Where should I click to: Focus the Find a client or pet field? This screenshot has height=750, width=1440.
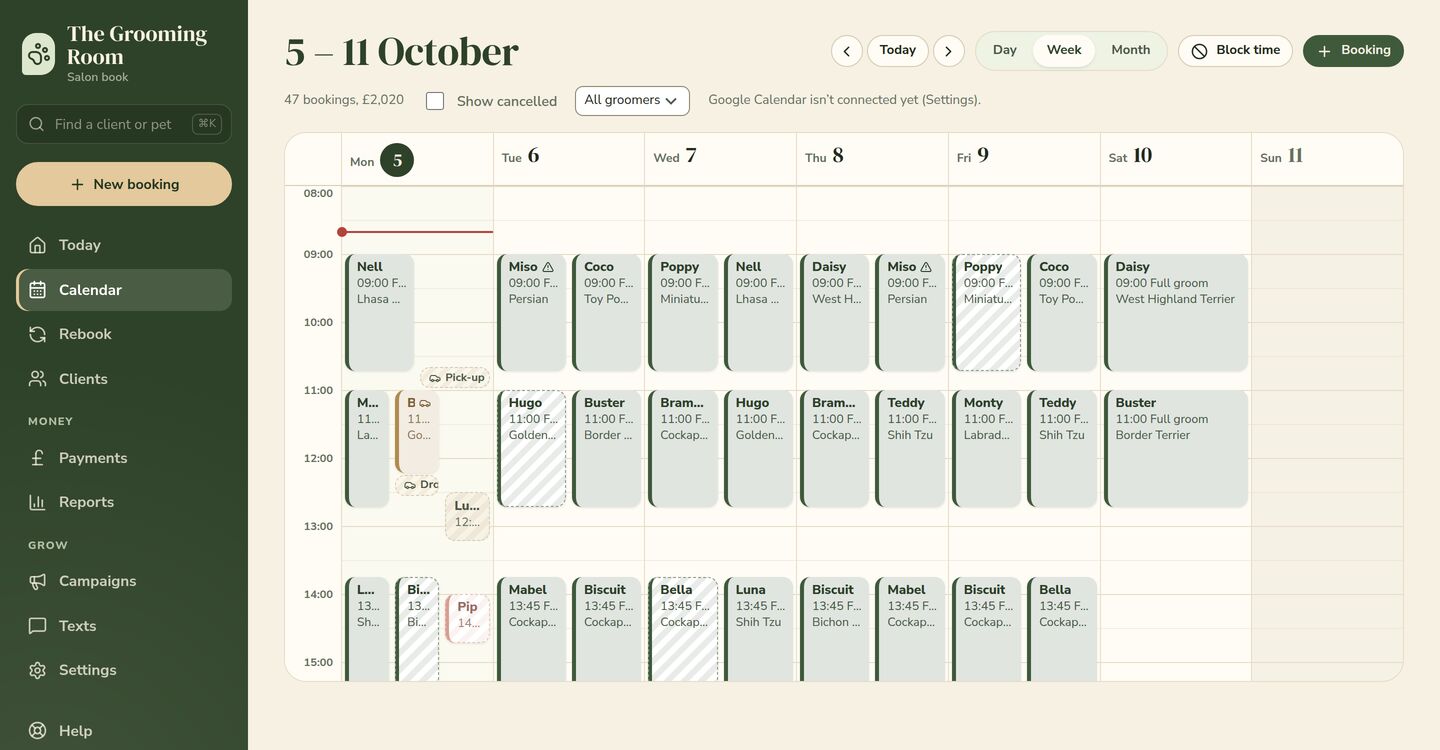pyautogui.click(x=124, y=124)
